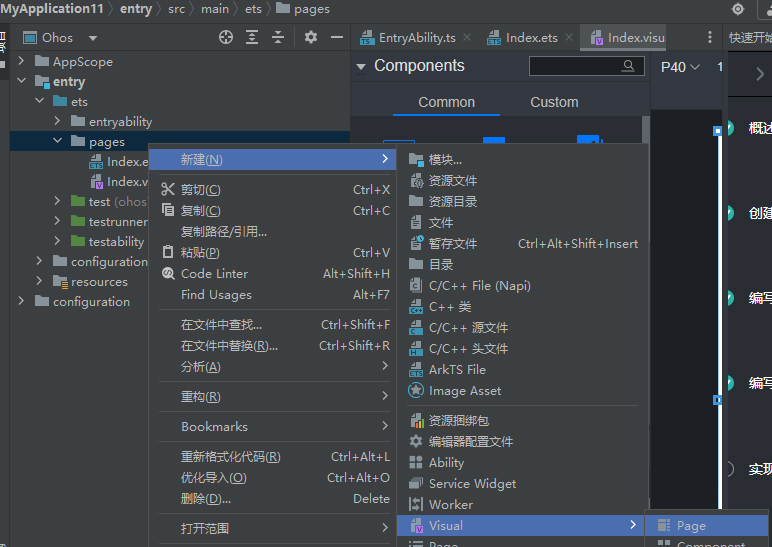772x547 pixels.
Task: Expand all tree nodes icon
Action: [252, 37]
